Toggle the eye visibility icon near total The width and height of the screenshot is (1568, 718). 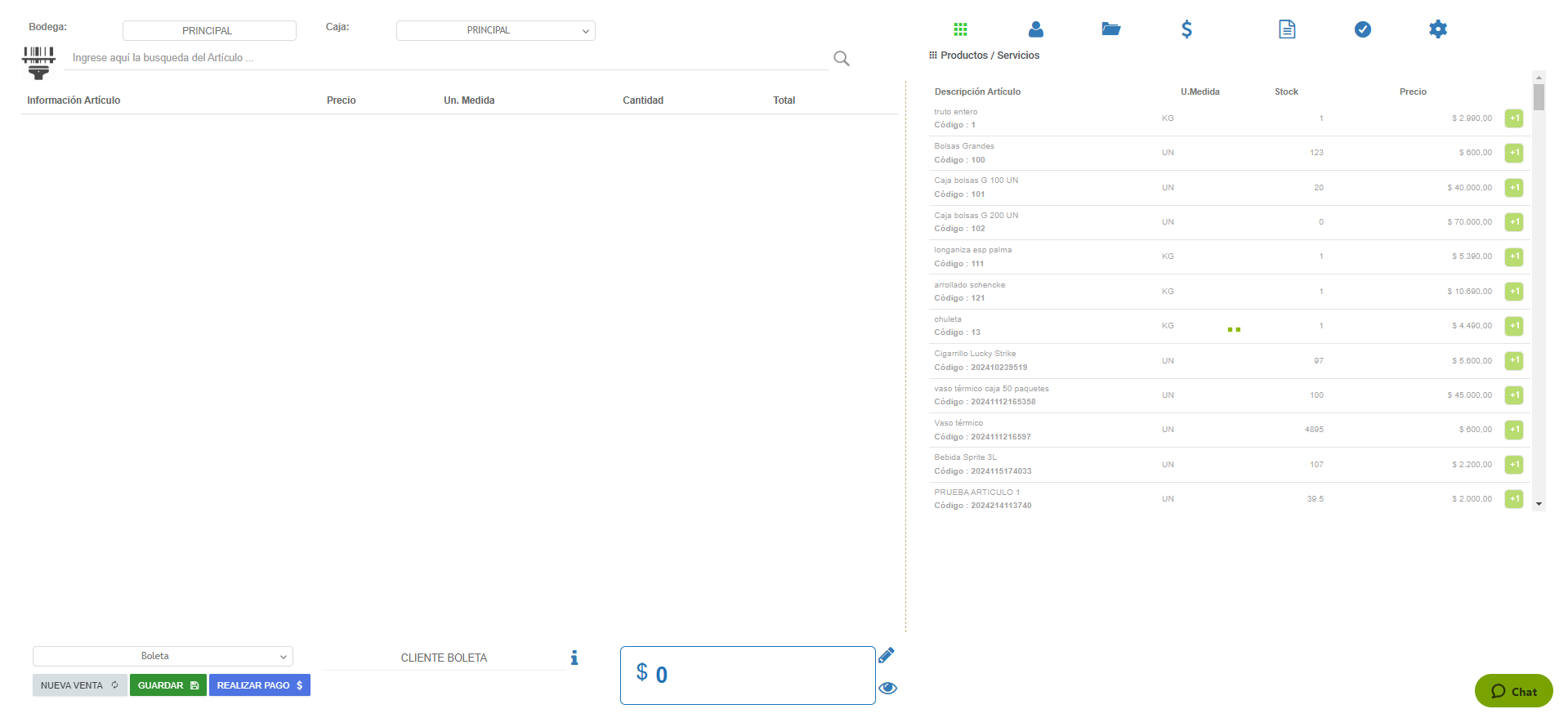[887, 688]
